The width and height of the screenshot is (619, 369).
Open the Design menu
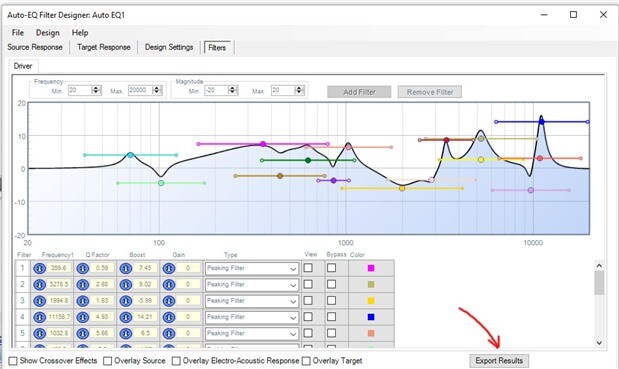click(x=48, y=33)
